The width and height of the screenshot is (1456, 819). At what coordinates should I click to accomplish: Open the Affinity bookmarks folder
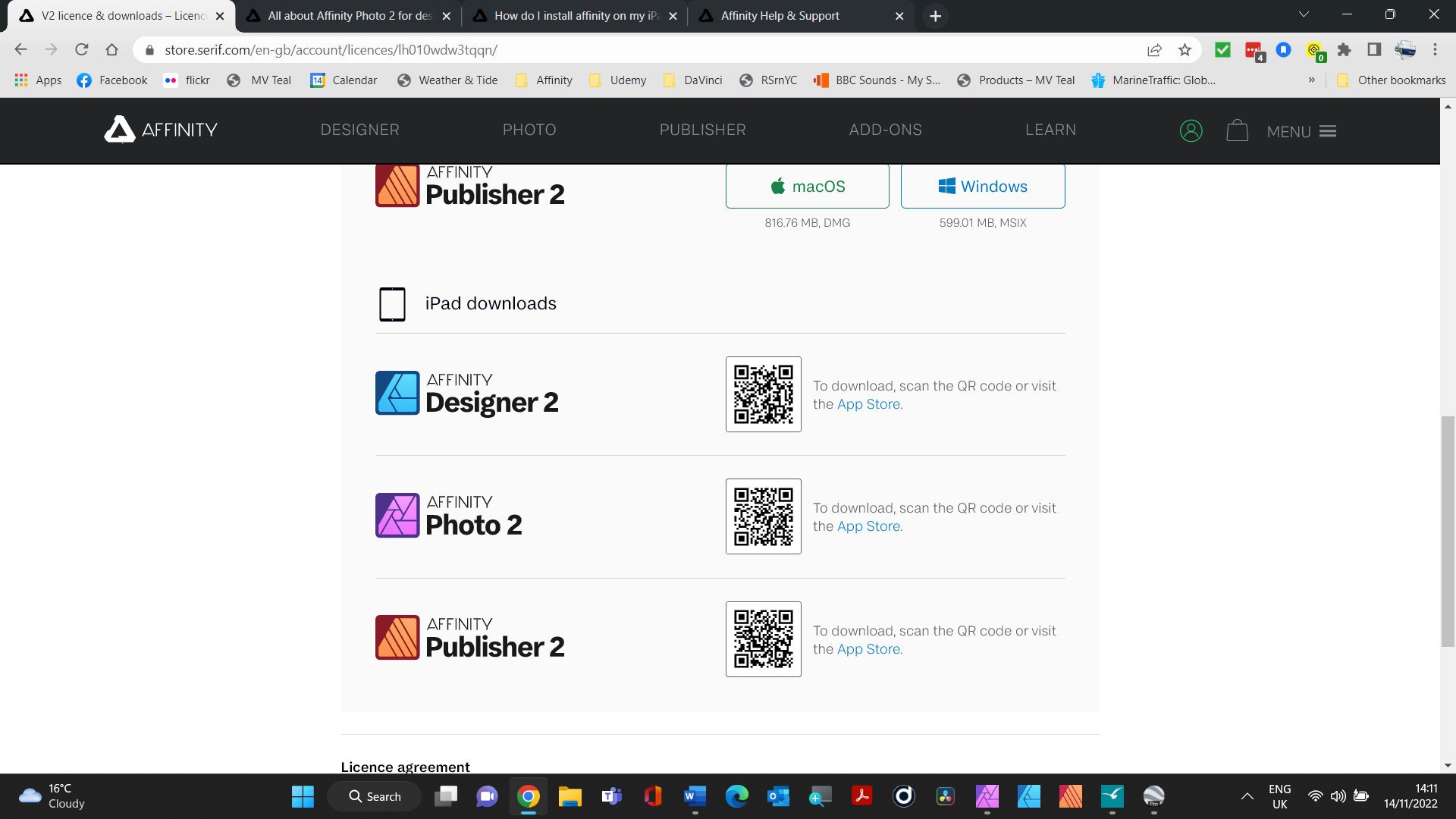coord(544,80)
